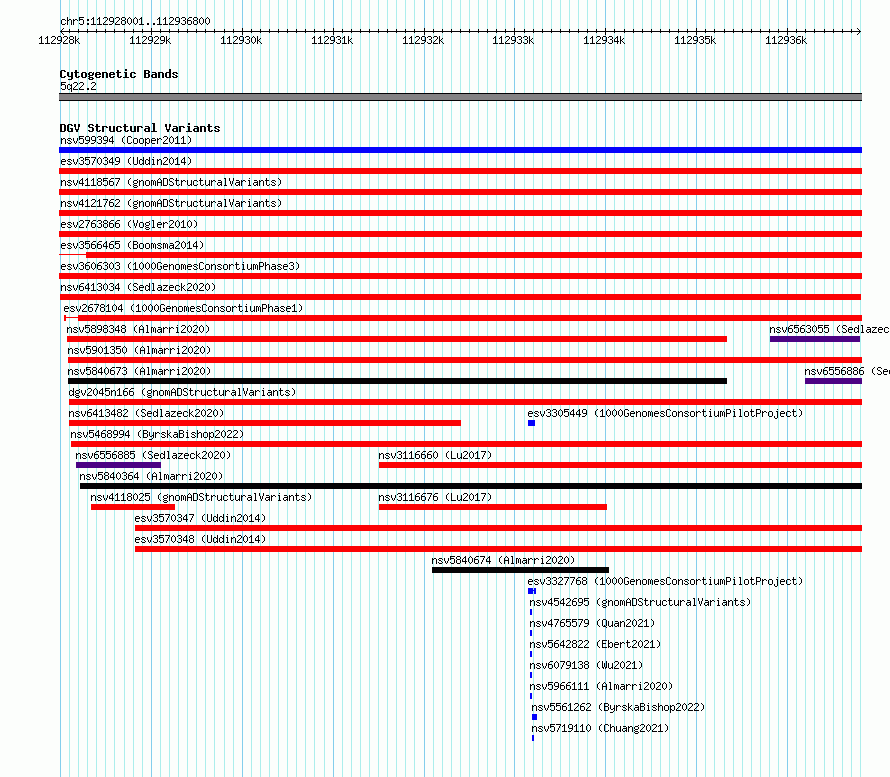This screenshot has height=777, width=890.
Task: Open esv3570348 (Uddin2014) label
Action: tap(200, 539)
